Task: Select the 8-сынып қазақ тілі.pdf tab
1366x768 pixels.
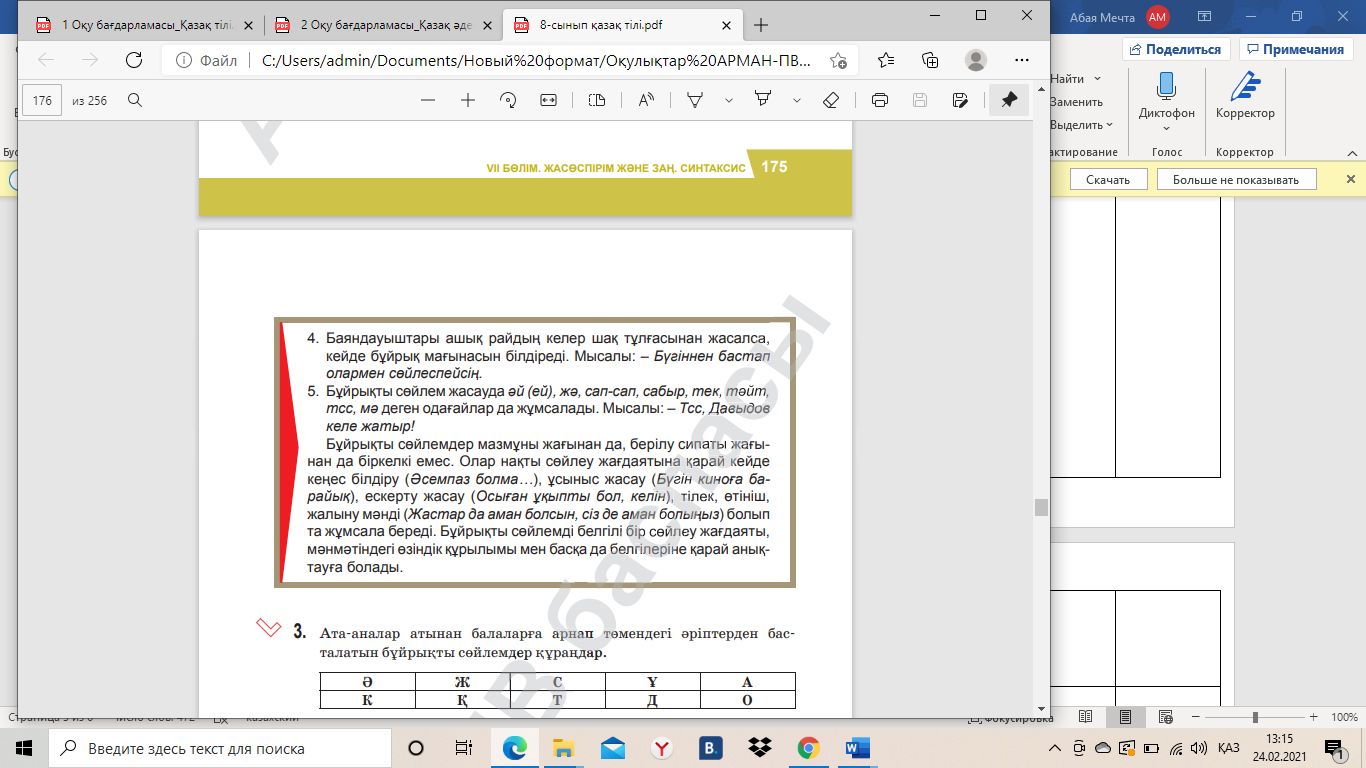Action: pyautogui.click(x=624, y=25)
